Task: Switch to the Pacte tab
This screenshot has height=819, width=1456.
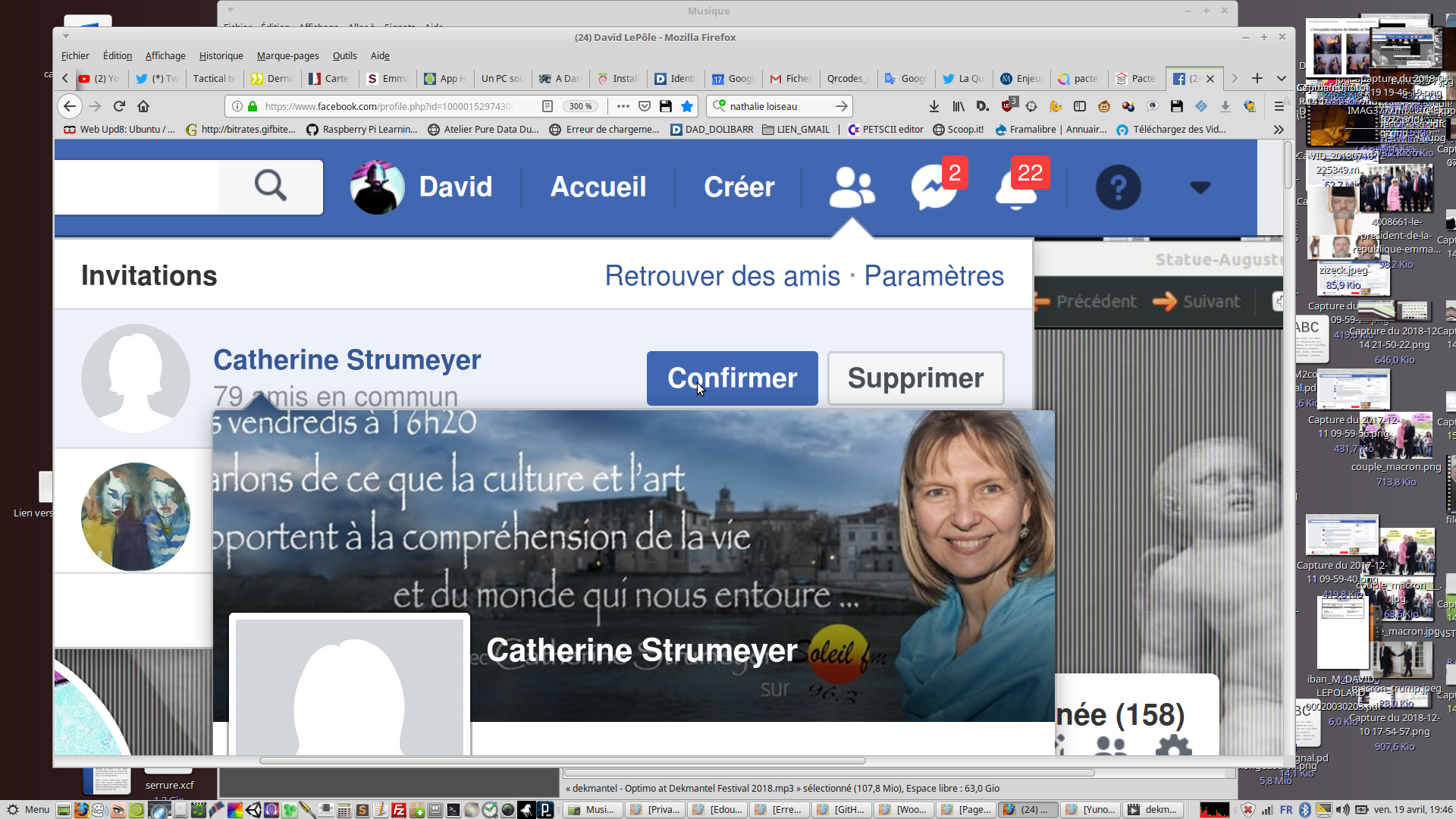Action: tap(1136, 78)
